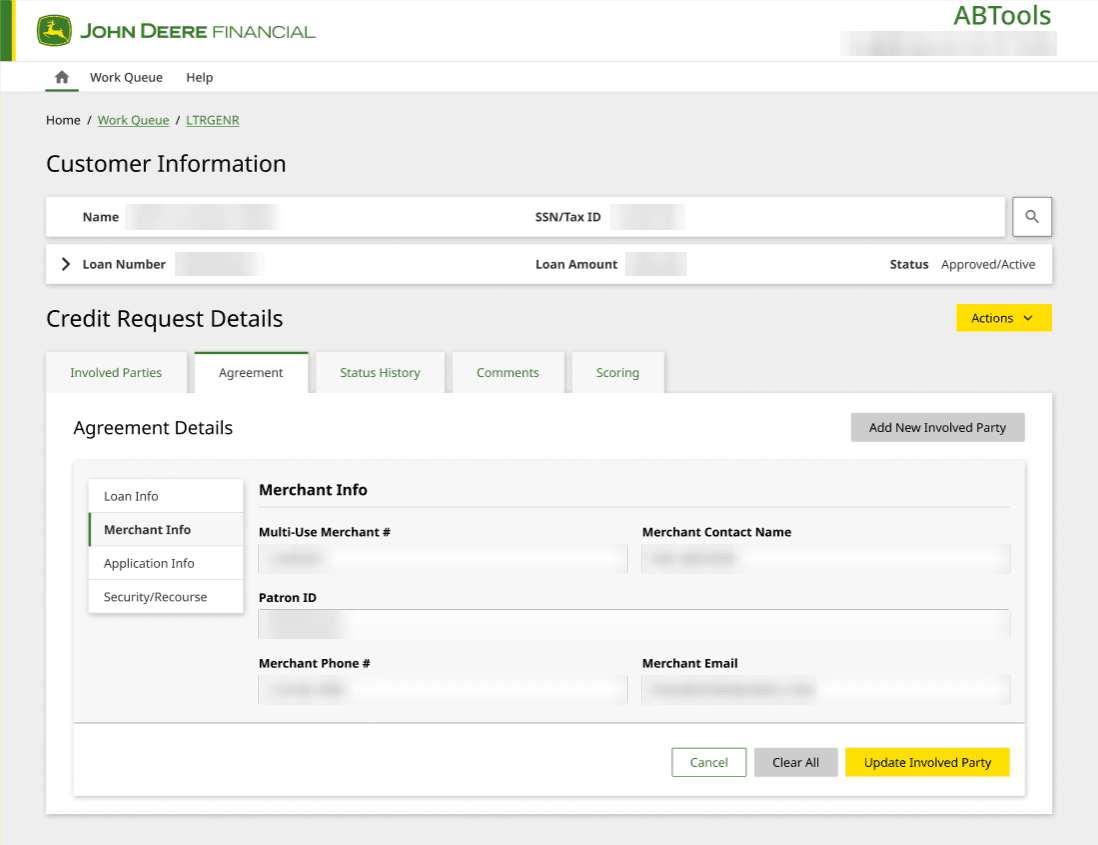This screenshot has height=845, width=1098.
Task: Click the Customer Information heading
Action: click(166, 164)
